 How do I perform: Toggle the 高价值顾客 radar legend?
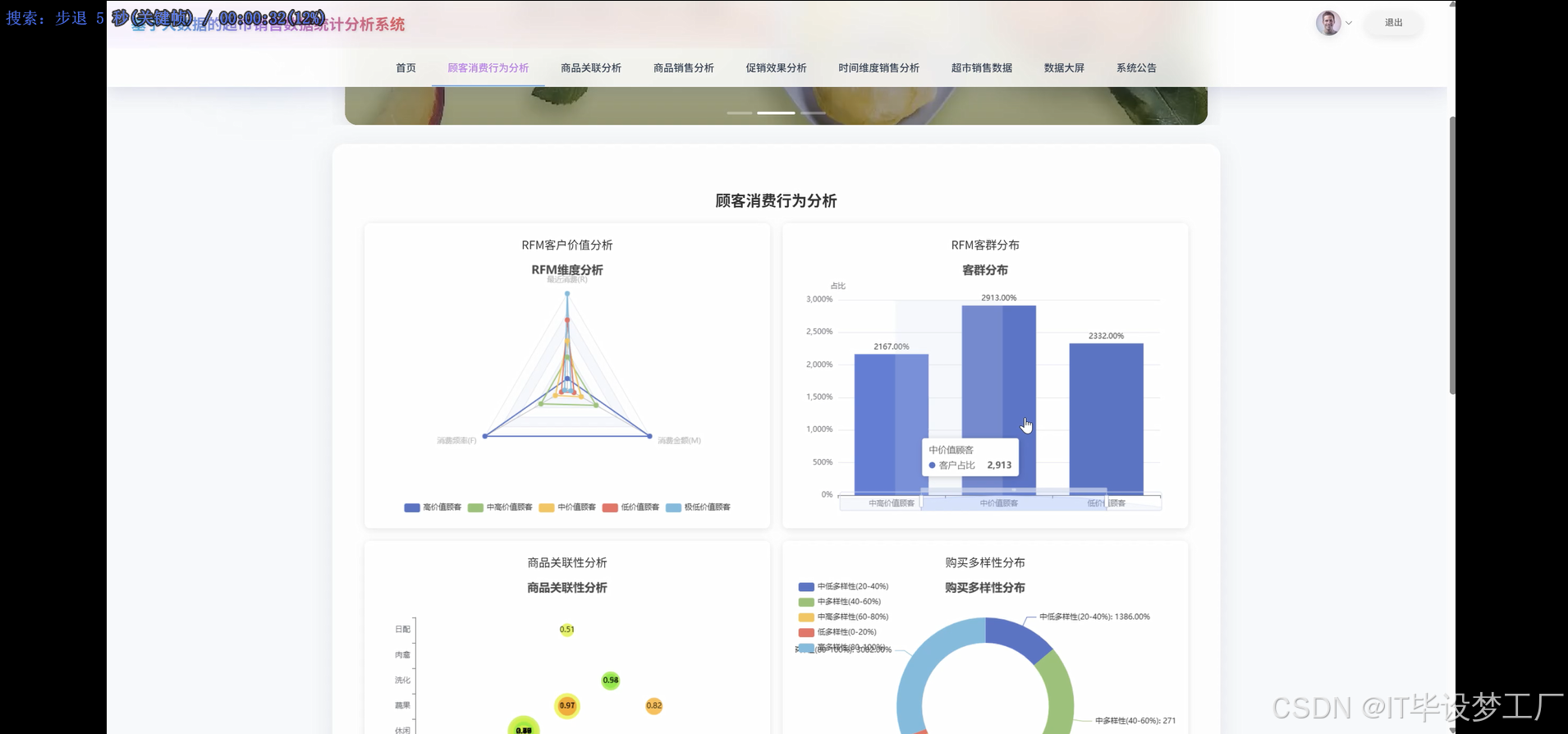[433, 507]
